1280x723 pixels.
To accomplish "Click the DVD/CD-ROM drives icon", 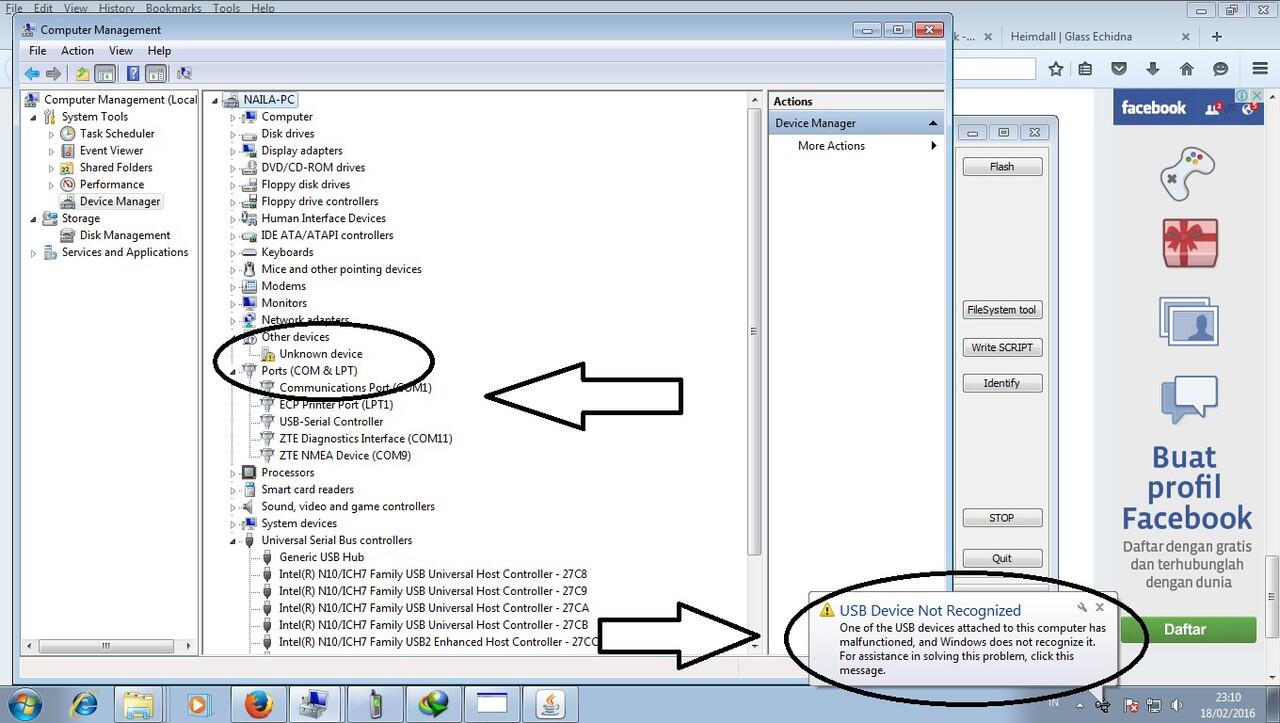I will point(250,168).
